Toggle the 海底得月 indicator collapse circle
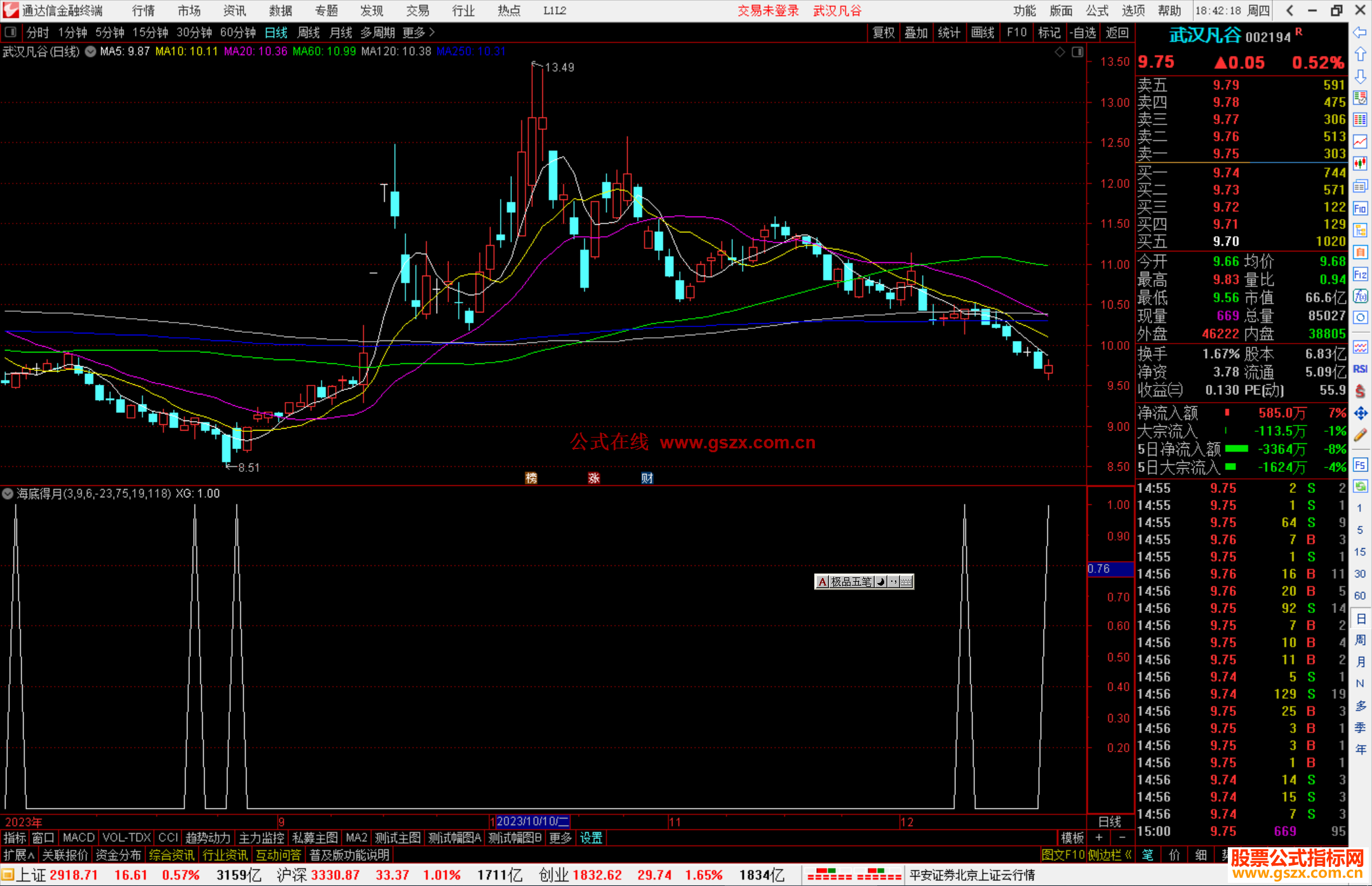This screenshot has height=886, width=1372. pyautogui.click(x=8, y=493)
